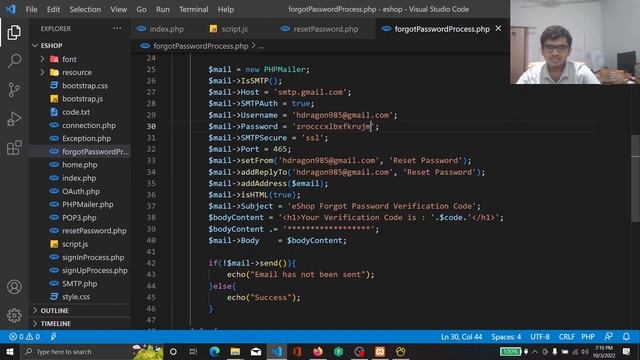Open home.php in explorer
This screenshot has height=360, width=640.
[x=80, y=165]
